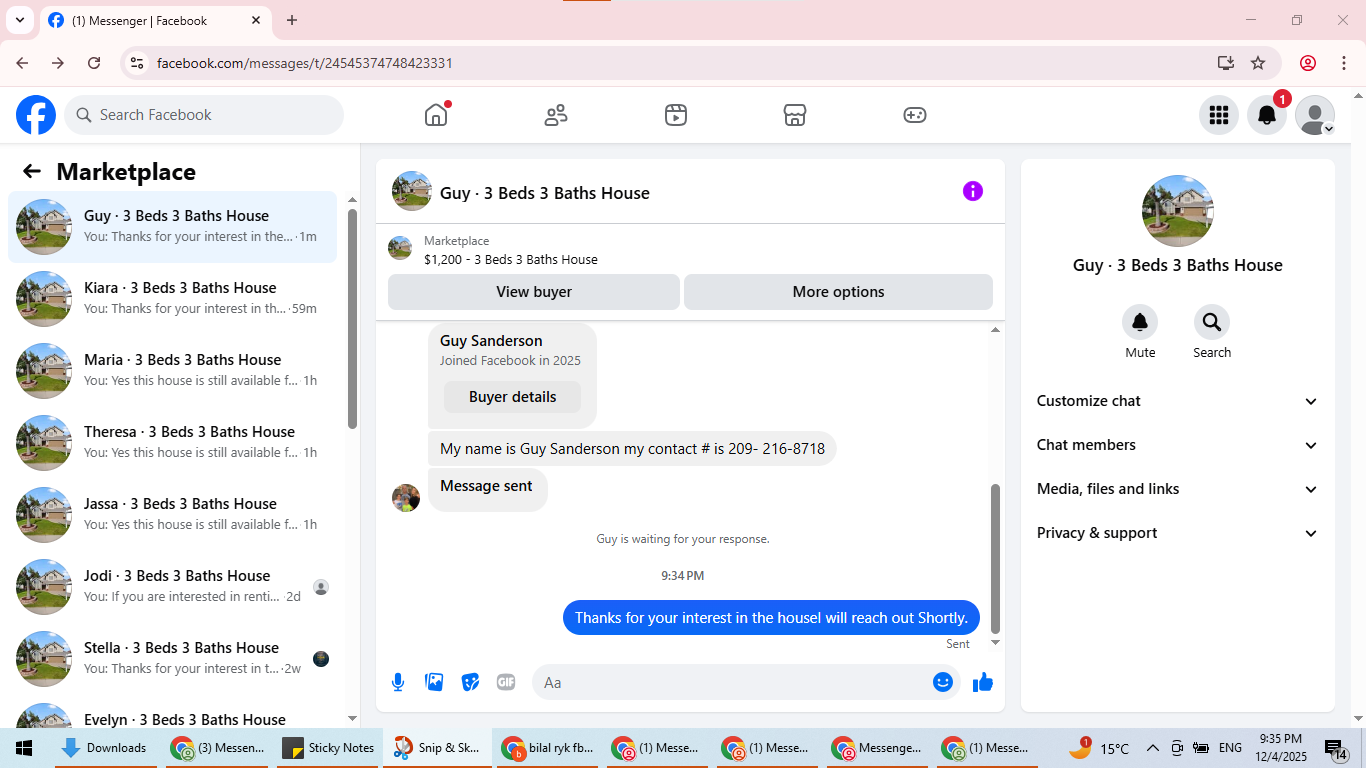Click the Search Facebook field
Image resolution: width=1366 pixels, height=768 pixels.
point(204,115)
